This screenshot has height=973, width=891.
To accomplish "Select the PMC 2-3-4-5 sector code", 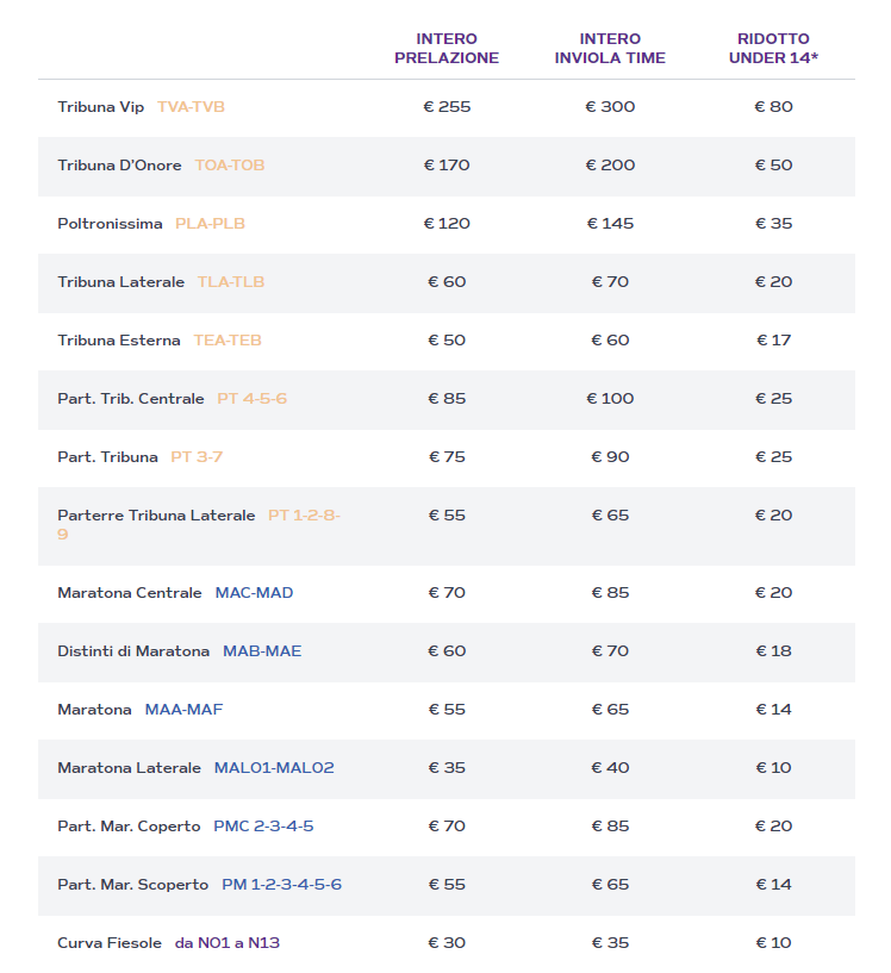I will tap(264, 826).
